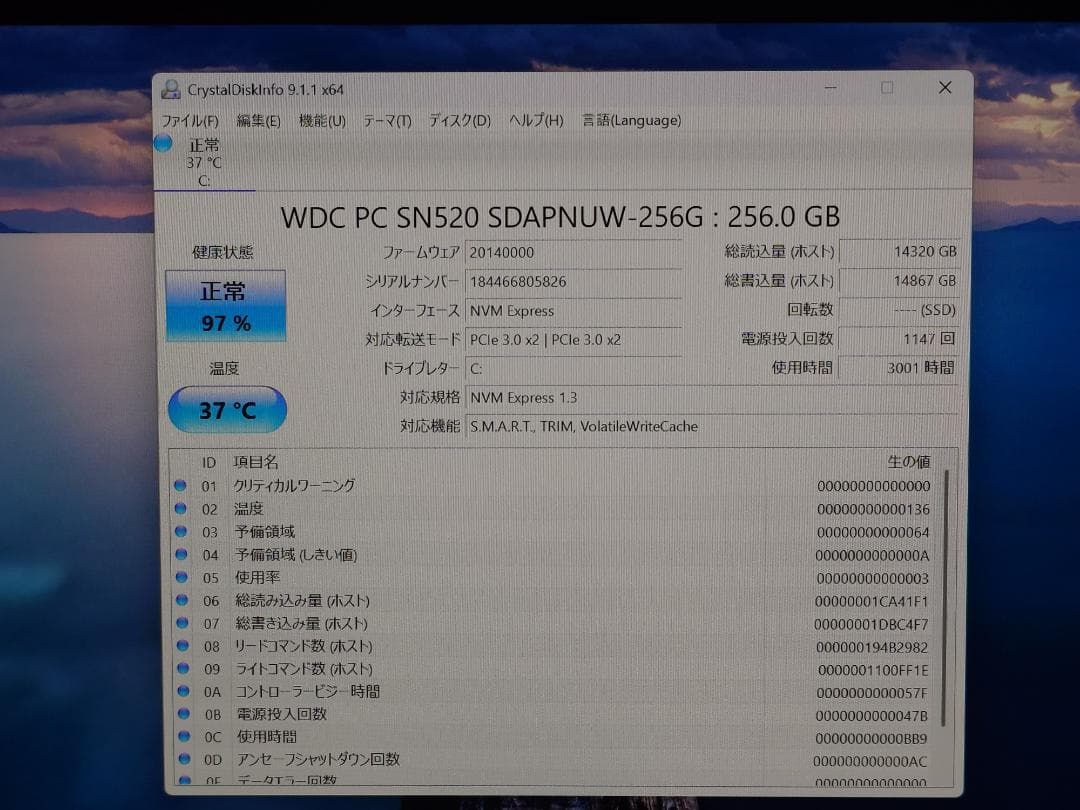
Task: Click the status icon next to 使用率
Action: (x=182, y=578)
